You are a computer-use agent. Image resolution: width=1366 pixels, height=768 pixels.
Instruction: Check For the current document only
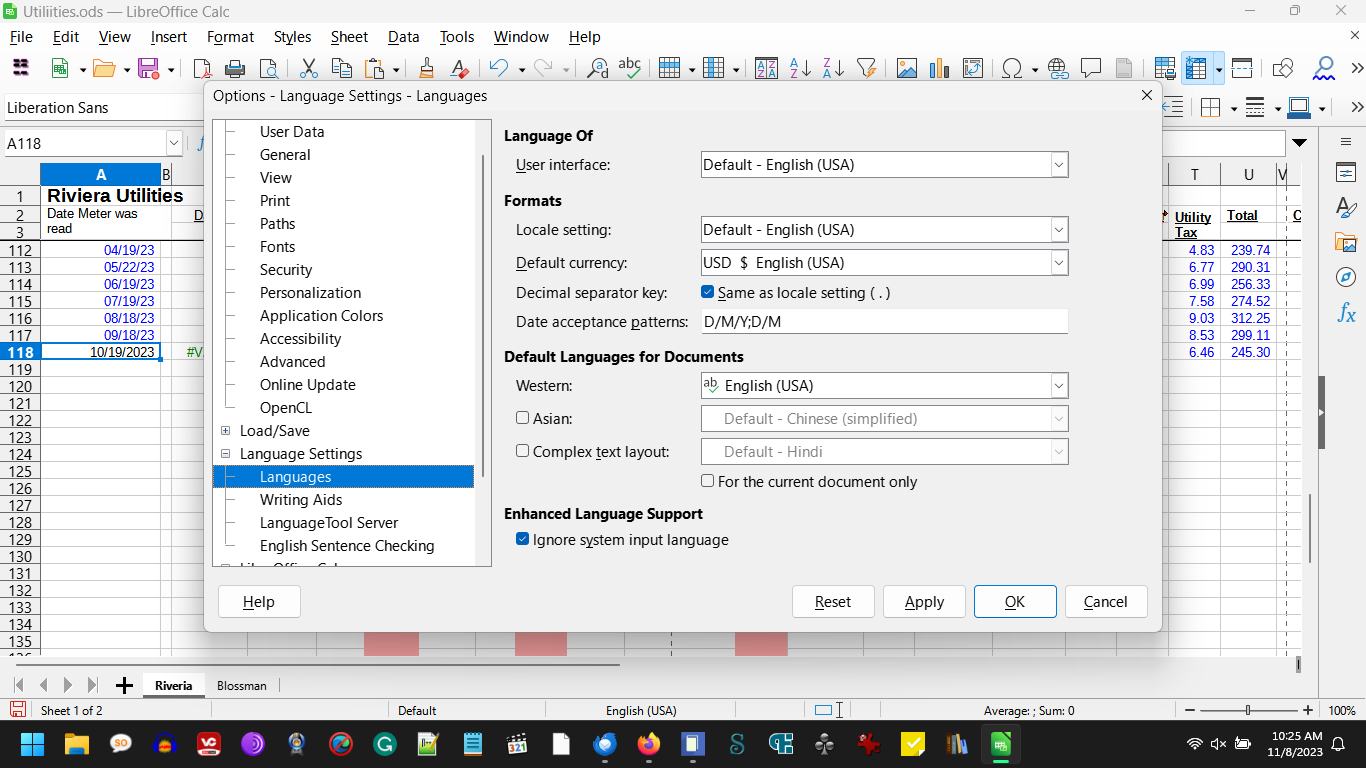pyautogui.click(x=708, y=481)
